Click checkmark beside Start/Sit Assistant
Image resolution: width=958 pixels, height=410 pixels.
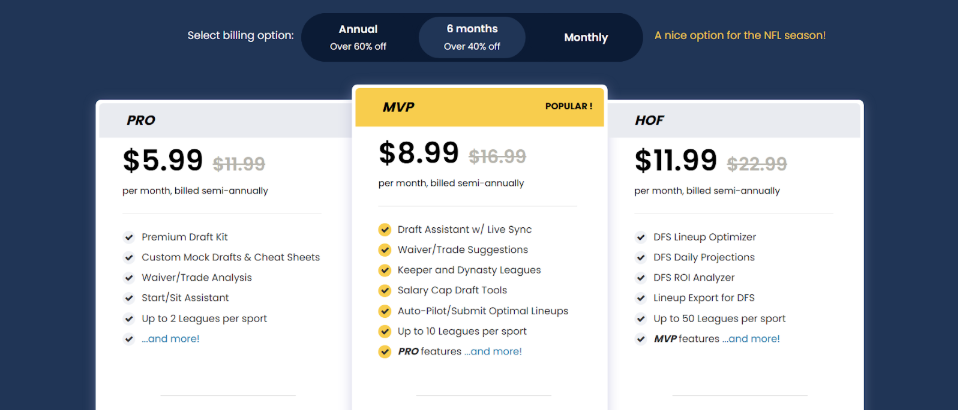pyautogui.click(x=128, y=298)
